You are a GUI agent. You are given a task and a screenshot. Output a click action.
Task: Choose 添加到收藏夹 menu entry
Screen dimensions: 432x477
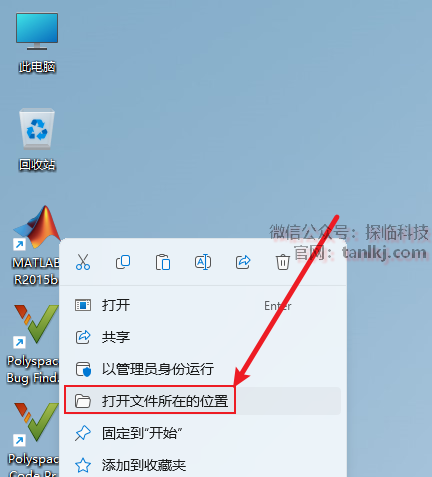click(203, 465)
